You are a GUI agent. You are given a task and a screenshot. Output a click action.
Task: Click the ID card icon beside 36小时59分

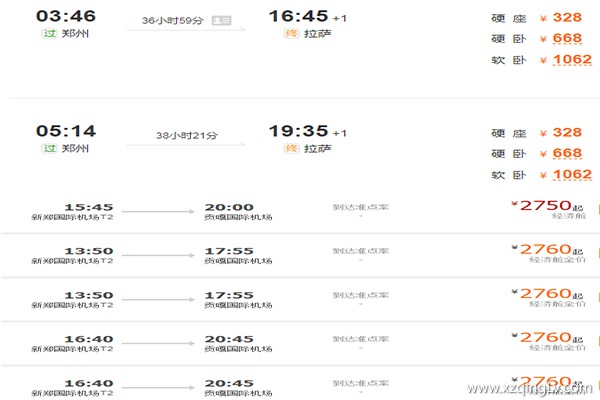(222, 20)
